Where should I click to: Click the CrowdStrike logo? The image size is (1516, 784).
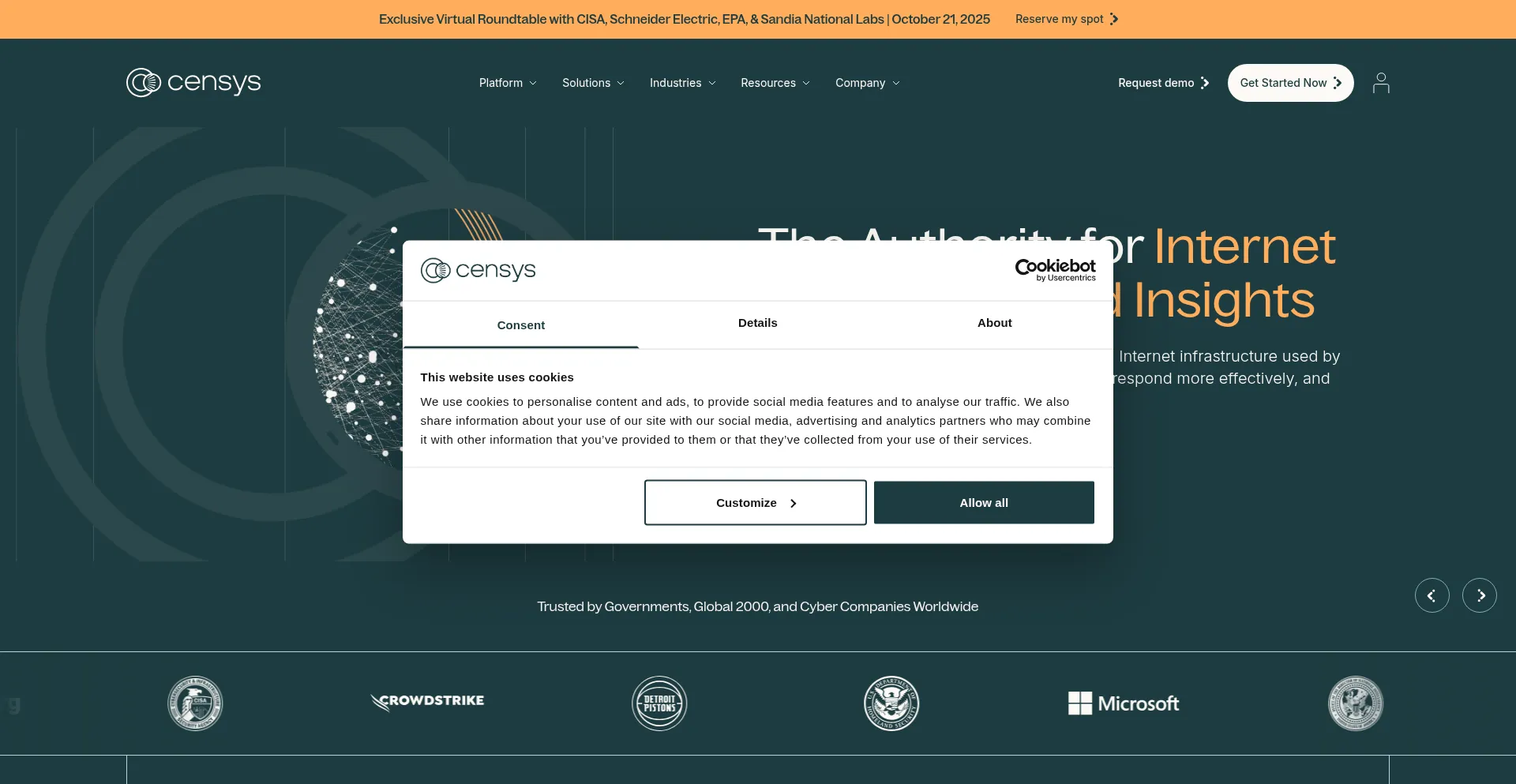point(427,702)
